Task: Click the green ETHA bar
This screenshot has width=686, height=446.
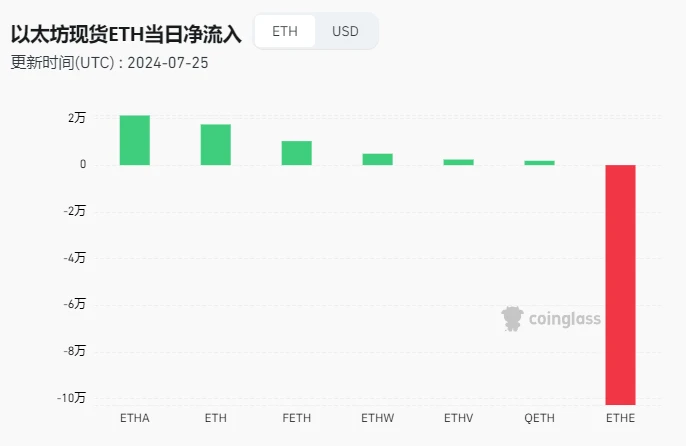Action: (x=135, y=140)
